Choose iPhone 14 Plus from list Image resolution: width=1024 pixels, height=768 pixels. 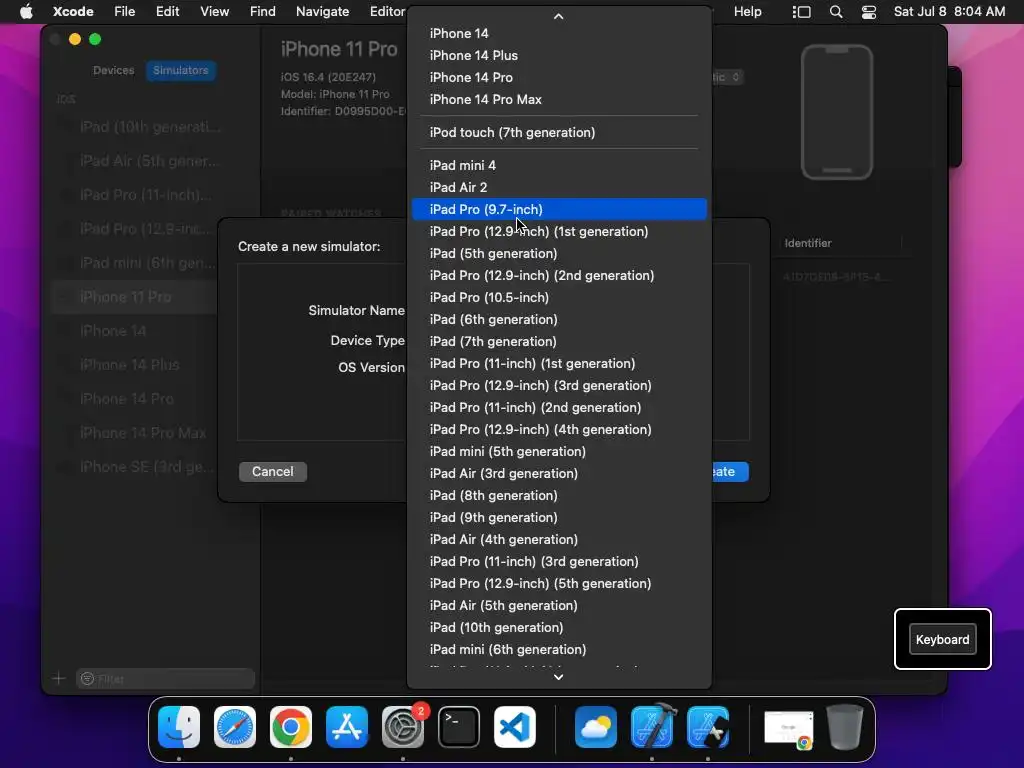tap(559, 56)
